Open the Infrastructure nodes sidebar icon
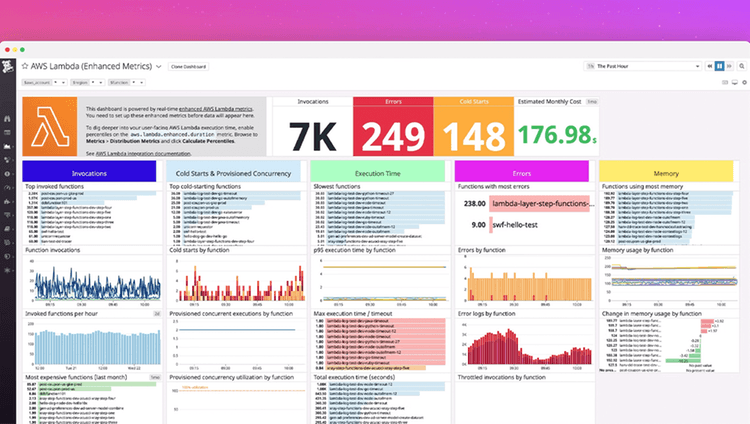This screenshot has width=750, height=424. (7, 160)
